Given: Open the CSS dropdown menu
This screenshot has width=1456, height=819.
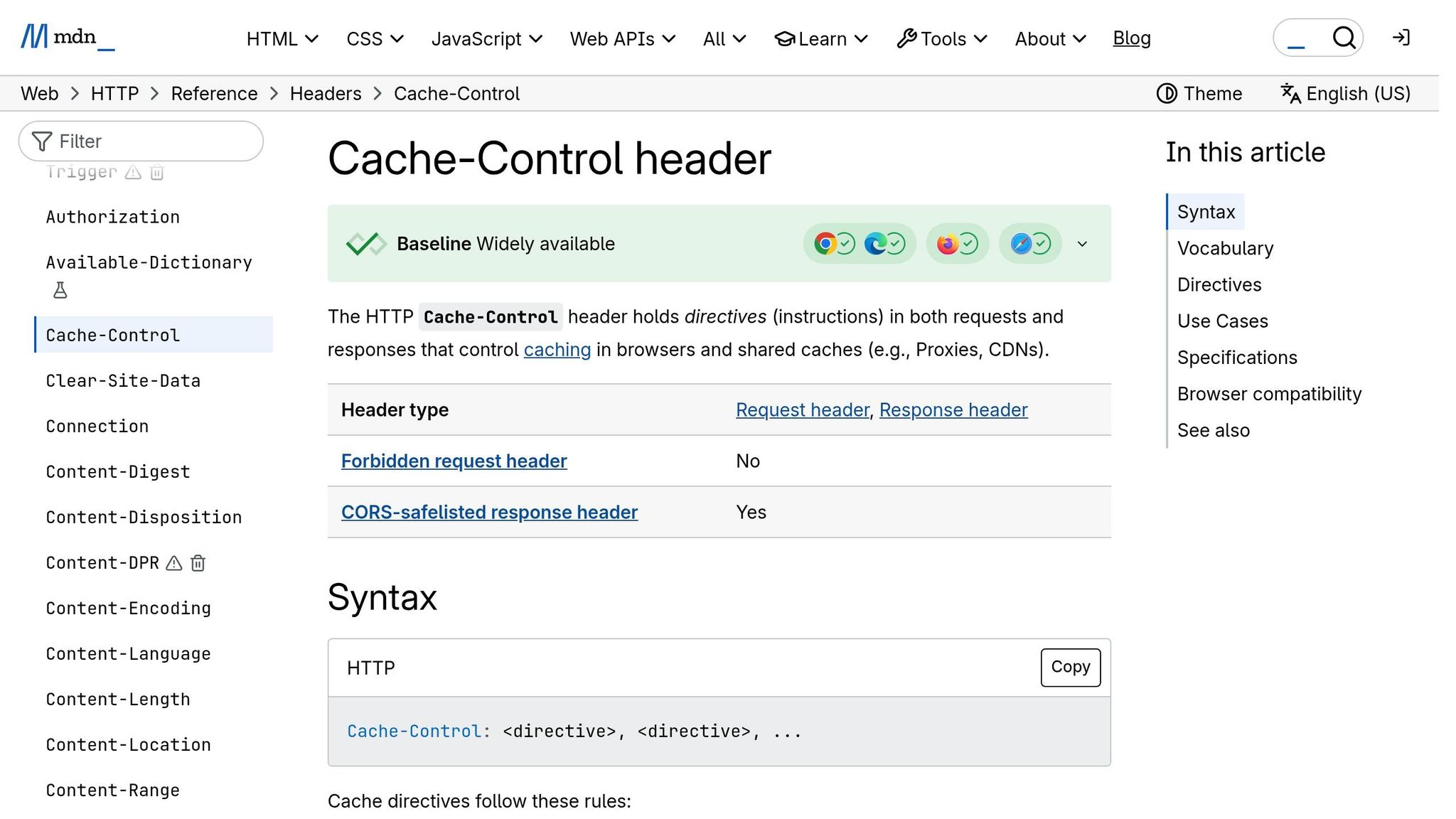Looking at the screenshot, I should (375, 38).
